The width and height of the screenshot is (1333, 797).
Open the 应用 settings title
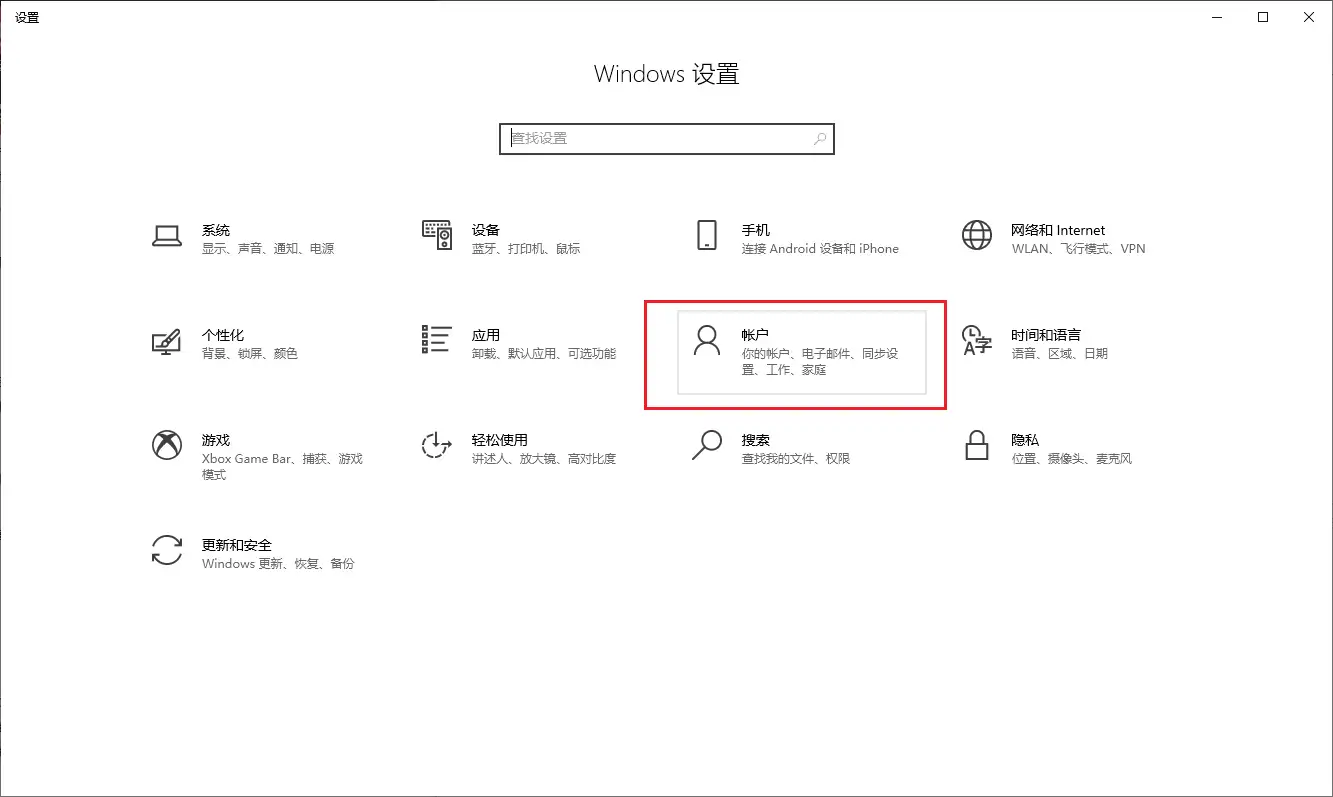(x=486, y=335)
